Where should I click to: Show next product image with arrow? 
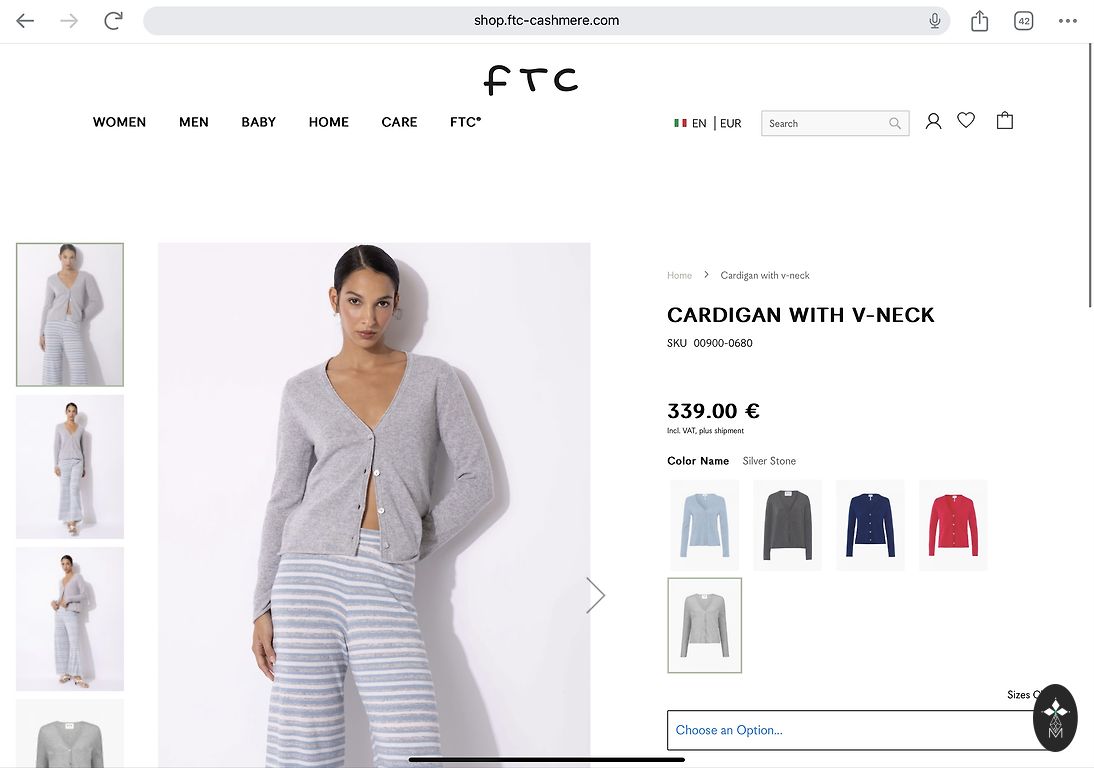point(595,595)
